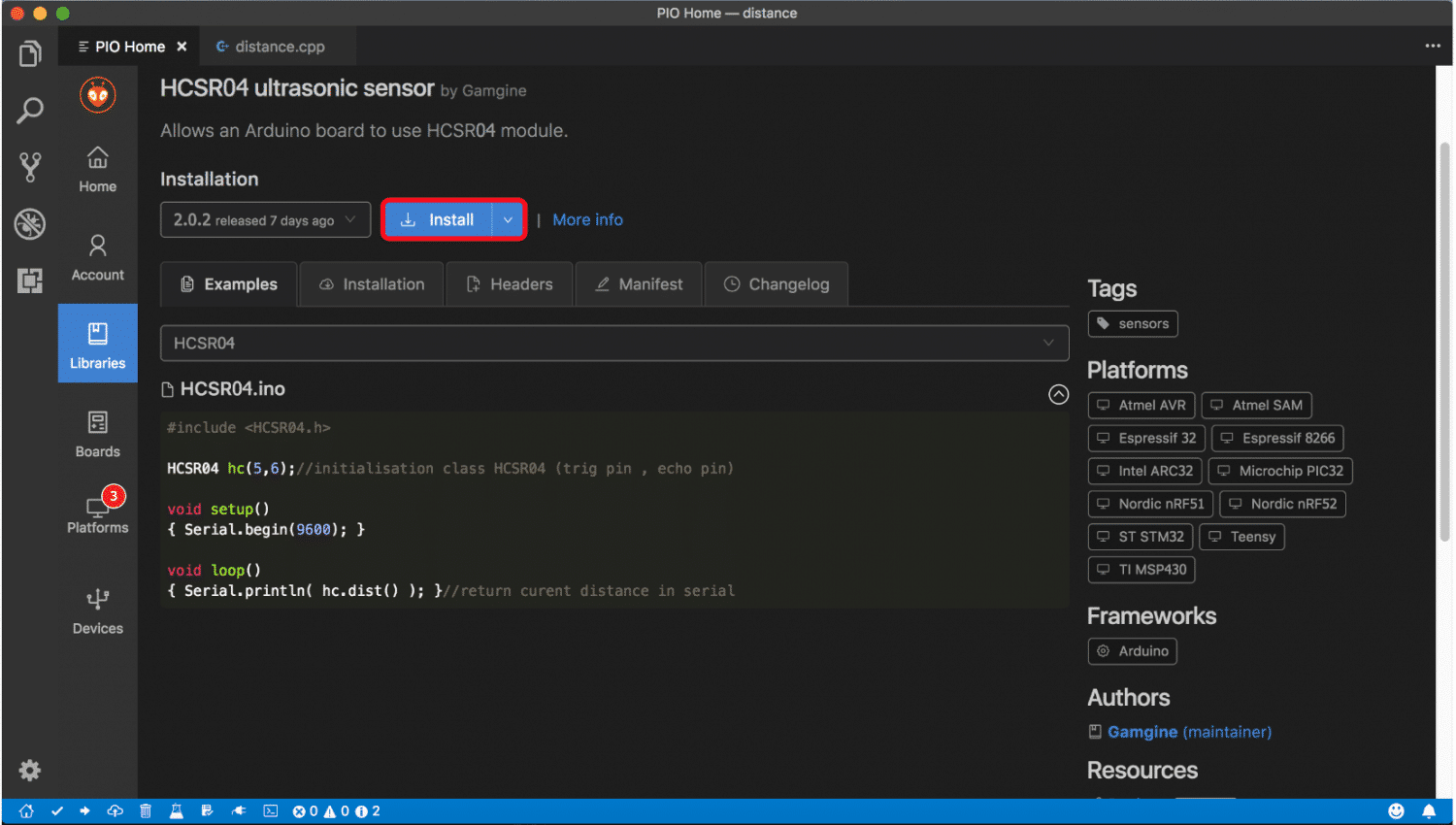Click the Gamgine maintainer link
Image resolution: width=1456 pixels, height=825 pixels.
[x=1142, y=732]
